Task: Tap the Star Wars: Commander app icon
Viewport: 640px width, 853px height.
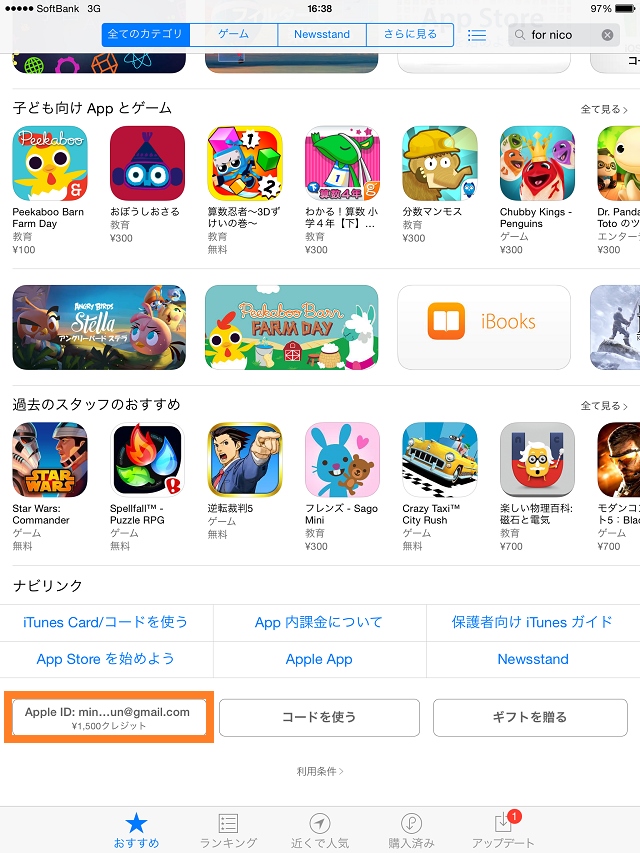Action: pos(50,460)
